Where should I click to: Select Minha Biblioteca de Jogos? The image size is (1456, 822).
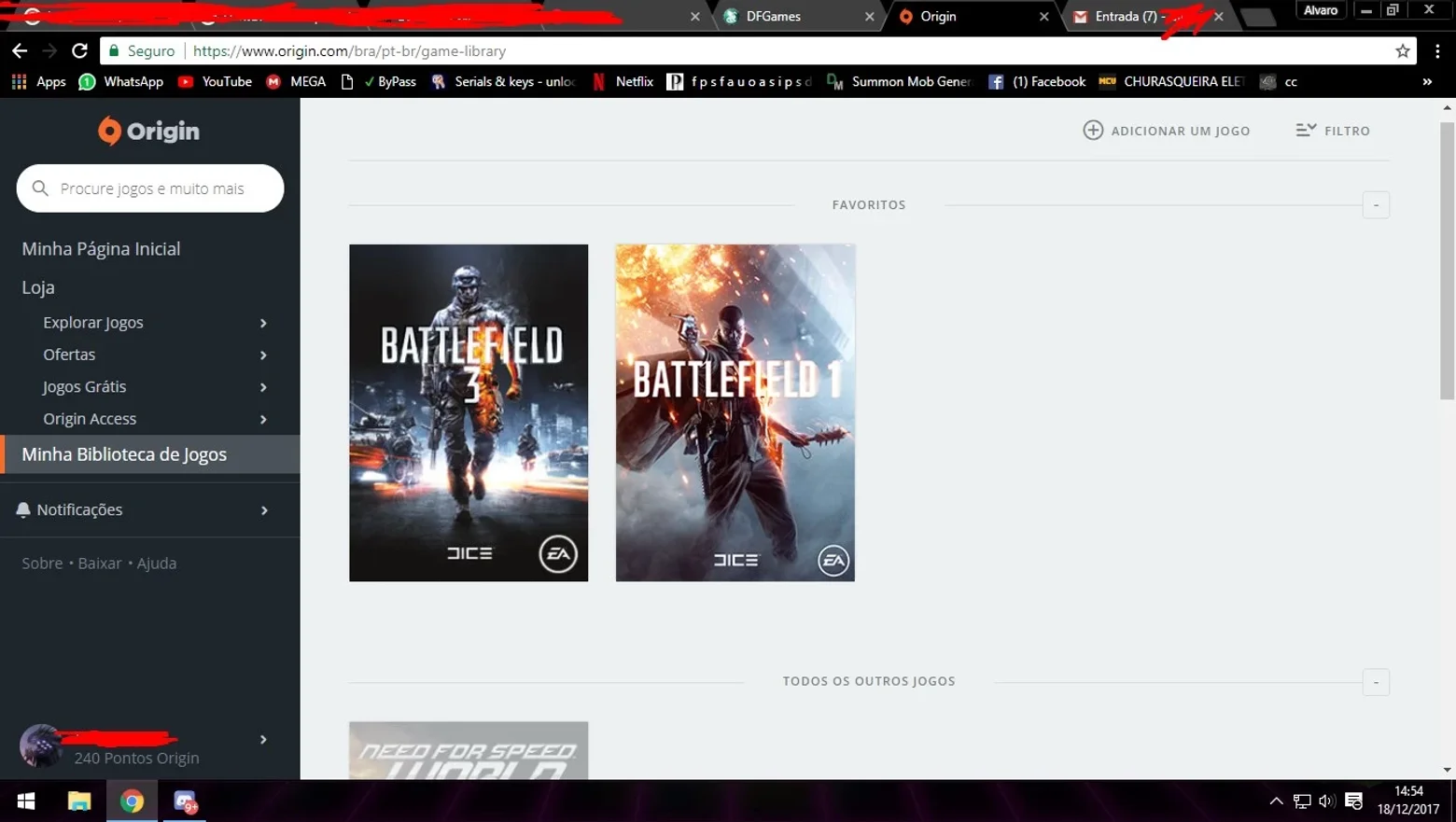click(x=150, y=454)
